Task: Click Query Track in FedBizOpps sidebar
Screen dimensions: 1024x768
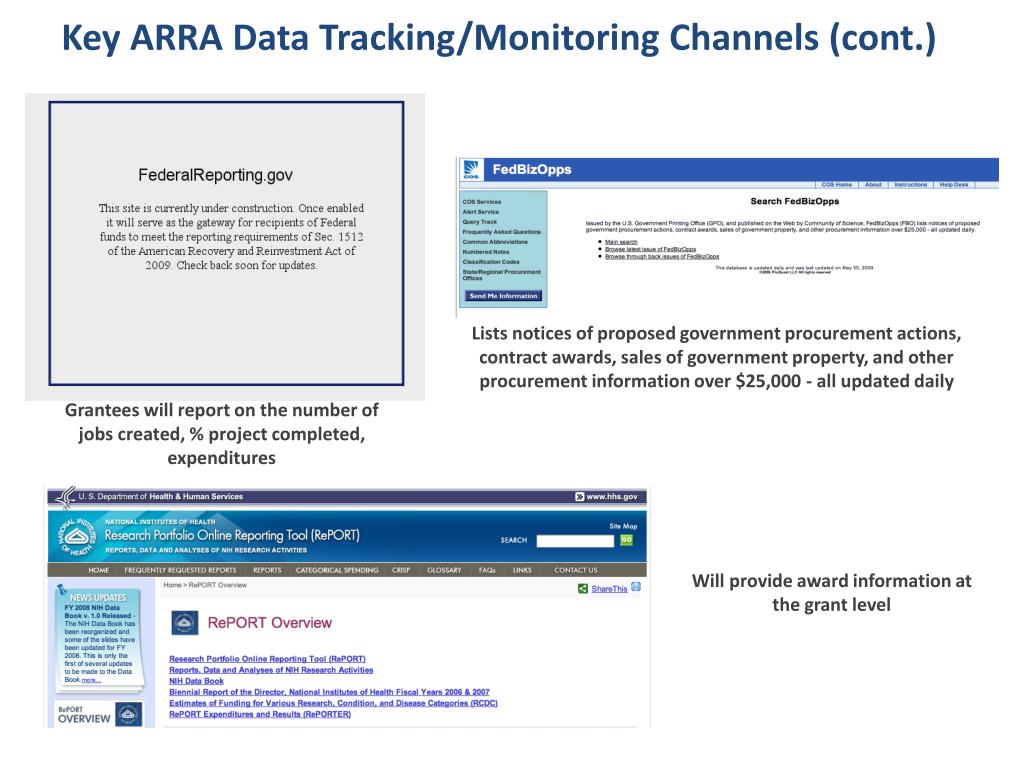Action: coord(480,222)
